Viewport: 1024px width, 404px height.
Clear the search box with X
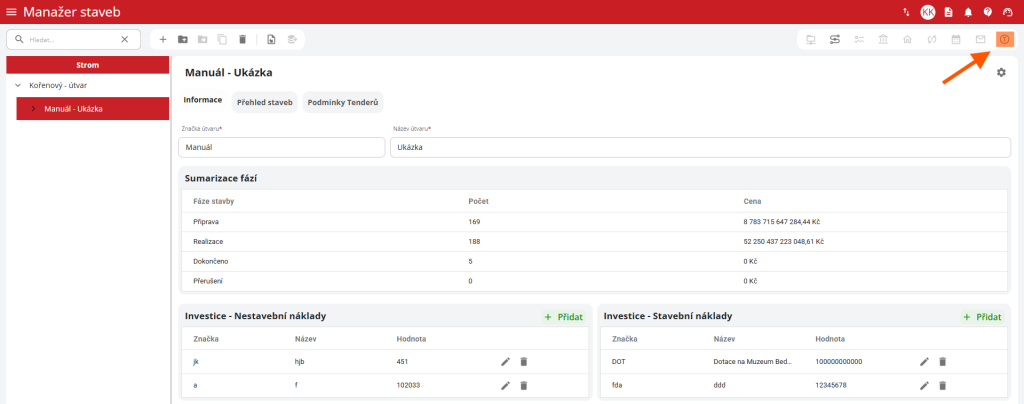point(124,39)
